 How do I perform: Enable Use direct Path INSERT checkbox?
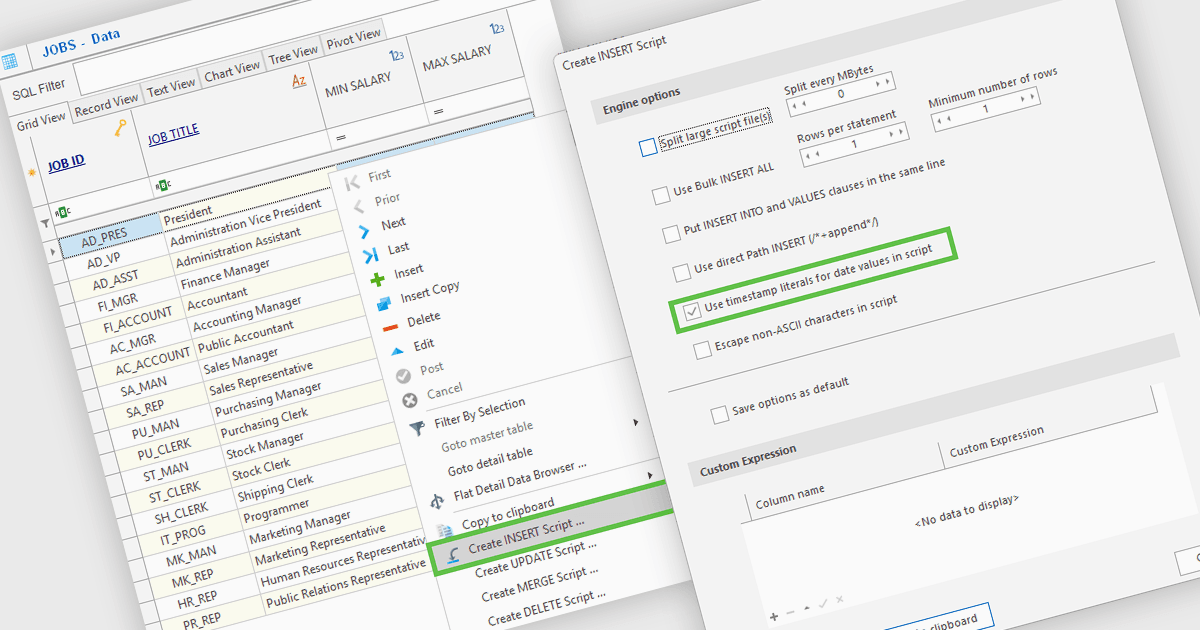tap(681, 272)
